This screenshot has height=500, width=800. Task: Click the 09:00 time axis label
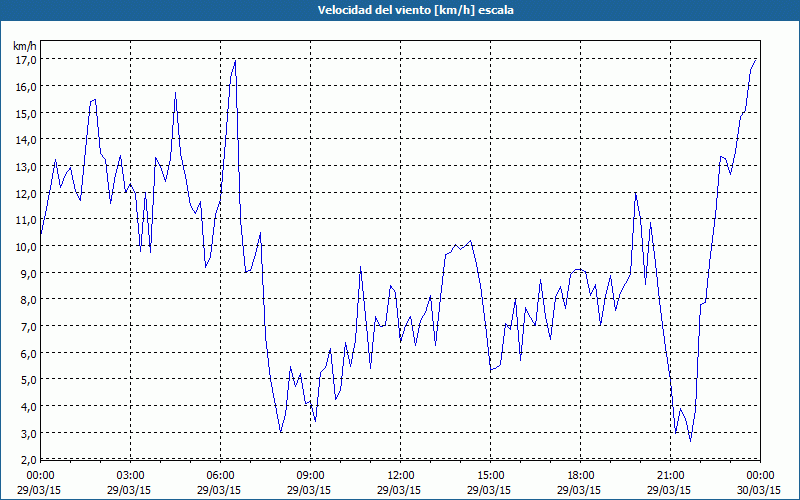coord(310,476)
